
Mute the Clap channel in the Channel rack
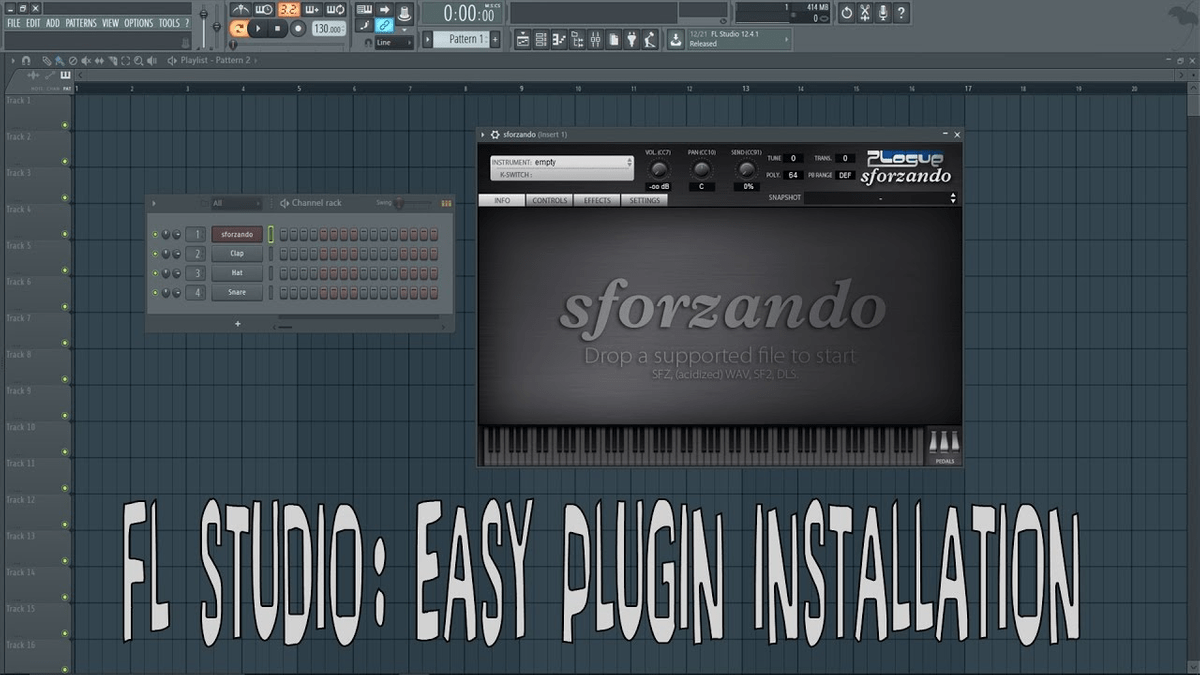pyautogui.click(x=154, y=253)
